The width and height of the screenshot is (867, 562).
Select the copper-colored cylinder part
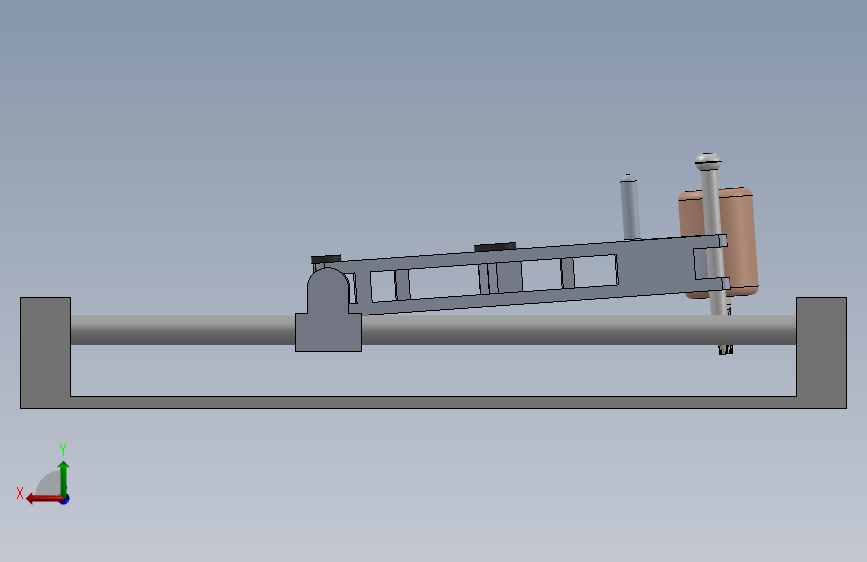[x=740, y=243]
